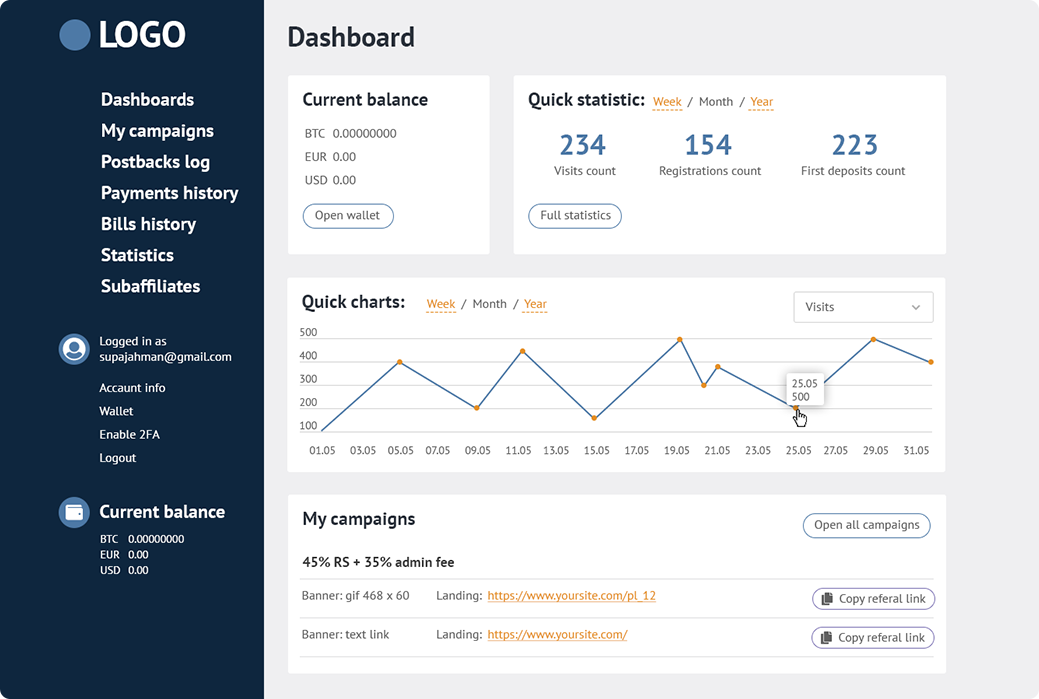The width and height of the screenshot is (1039, 699).
Task: Expand the Visits dropdown chevron arrow
Action: pos(916,307)
